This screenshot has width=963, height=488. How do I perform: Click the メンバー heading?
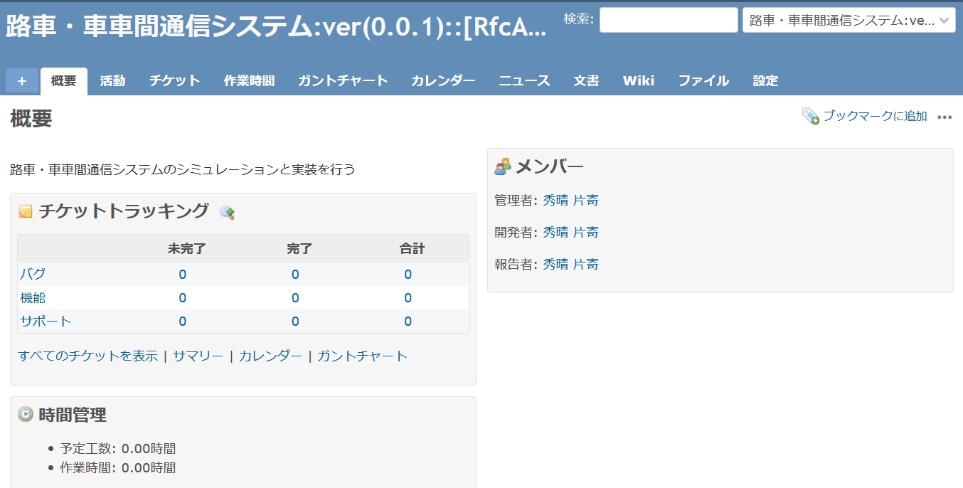tap(549, 166)
